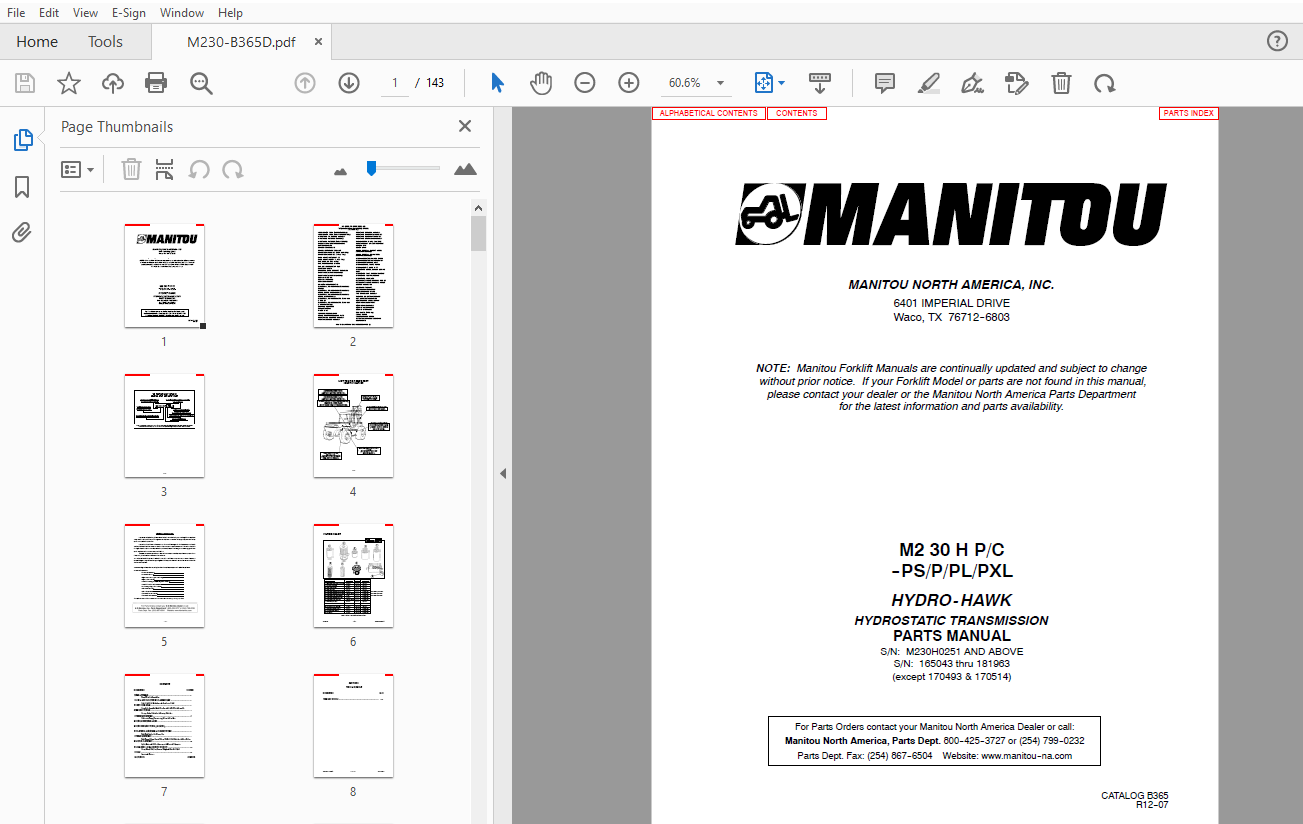
Task: Zoom in with the plus button
Action: (x=628, y=83)
